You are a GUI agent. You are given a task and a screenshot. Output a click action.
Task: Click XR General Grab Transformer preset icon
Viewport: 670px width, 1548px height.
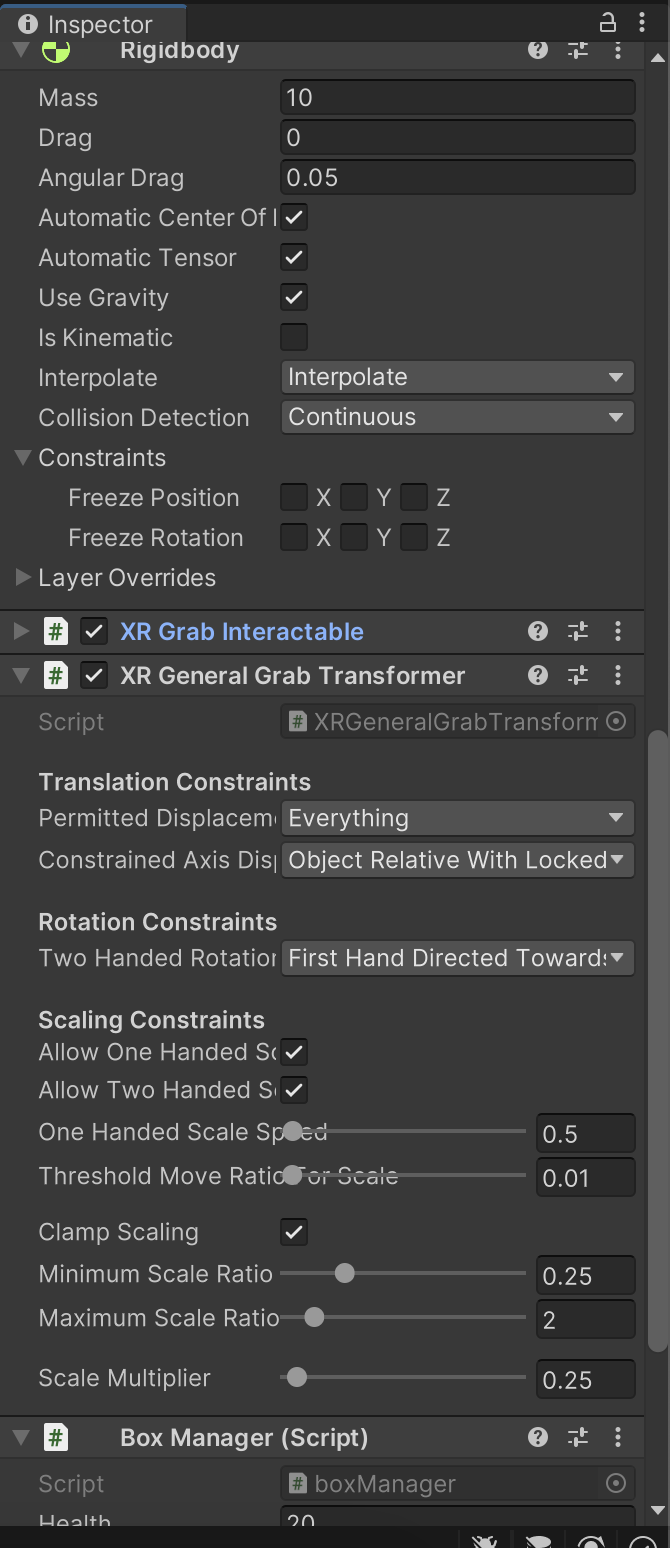pos(578,675)
